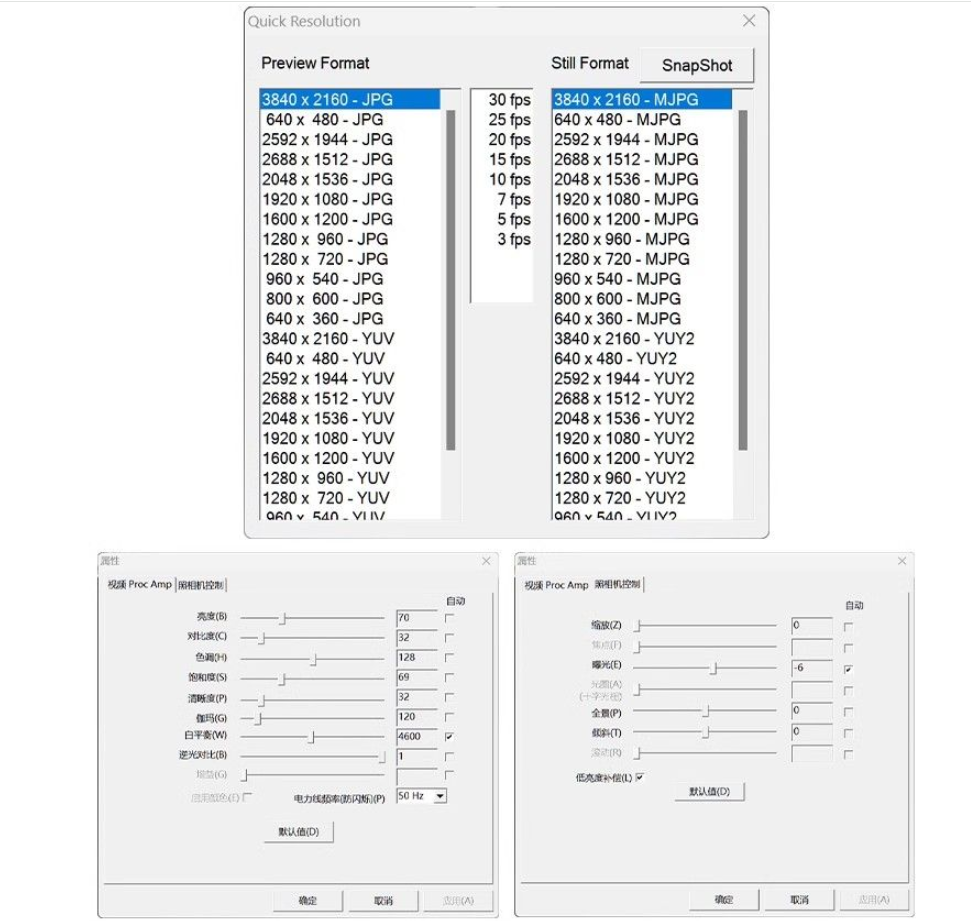This screenshot has height=921, width=971.
Task: Enable auto for 全景(P) pan
Action: pos(848,712)
